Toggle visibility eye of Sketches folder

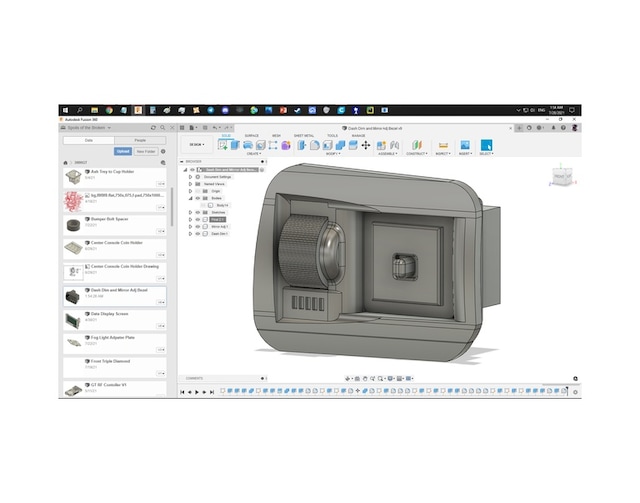(x=198, y=213)
